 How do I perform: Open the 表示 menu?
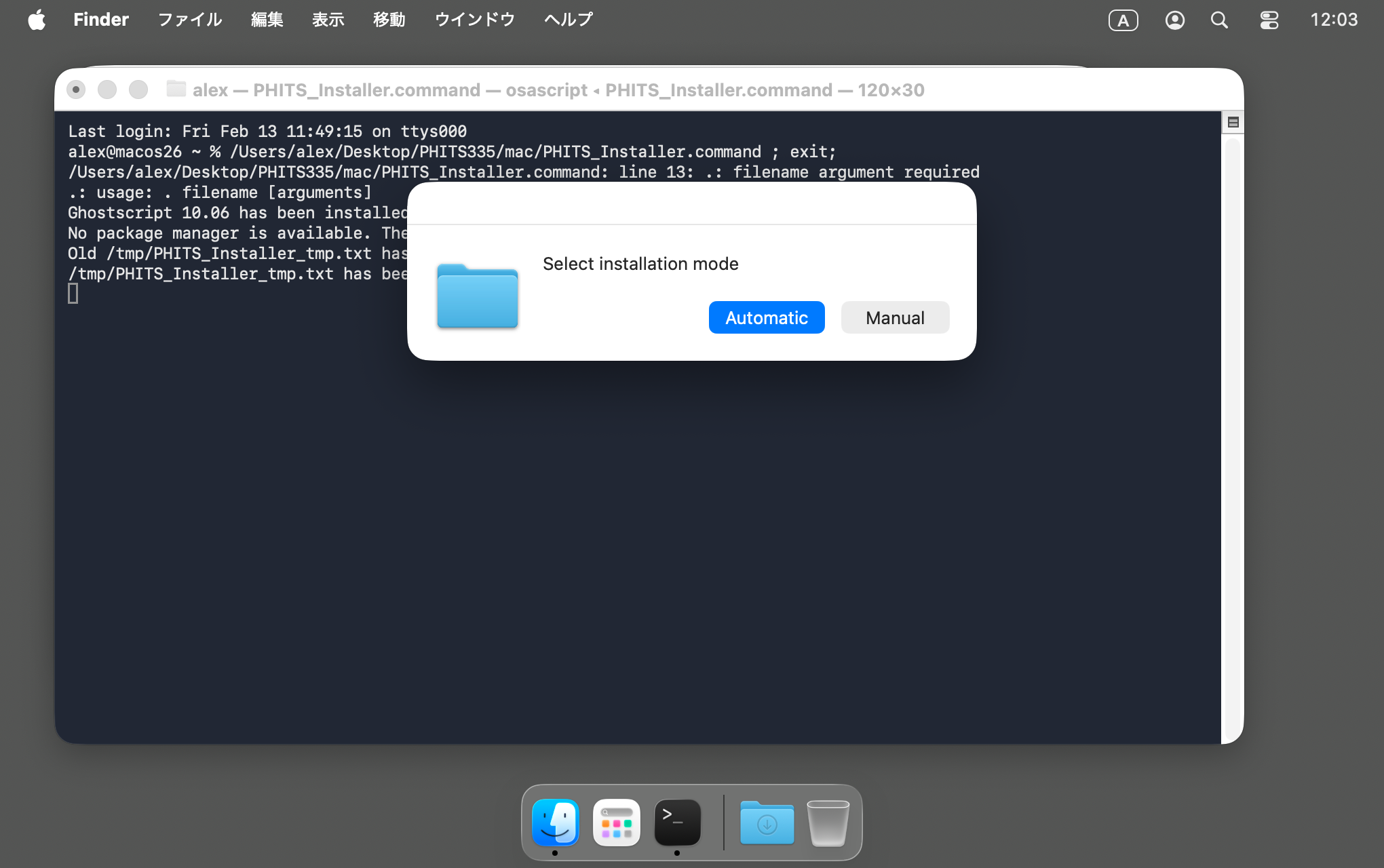(x=328, y=20)
